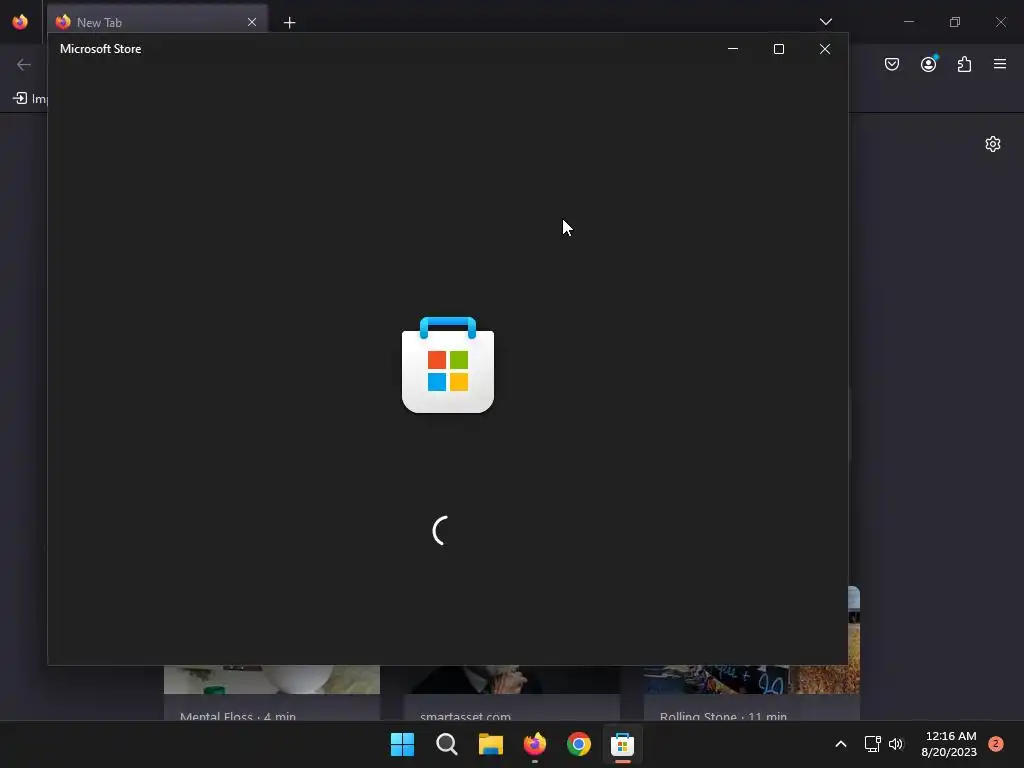Select Microsoft Store taskbar icon
This screenshot has width=1024, height=768.
tap(622, 744)
